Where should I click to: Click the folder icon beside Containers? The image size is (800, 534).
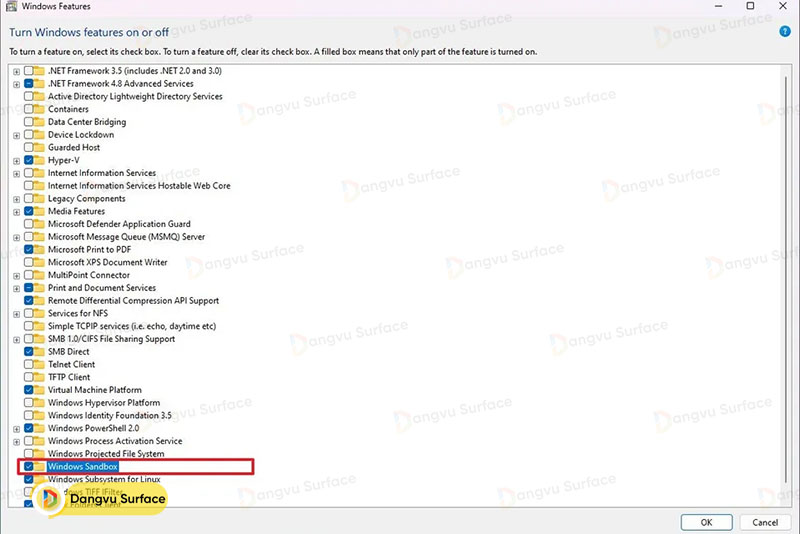pos(39,109)
